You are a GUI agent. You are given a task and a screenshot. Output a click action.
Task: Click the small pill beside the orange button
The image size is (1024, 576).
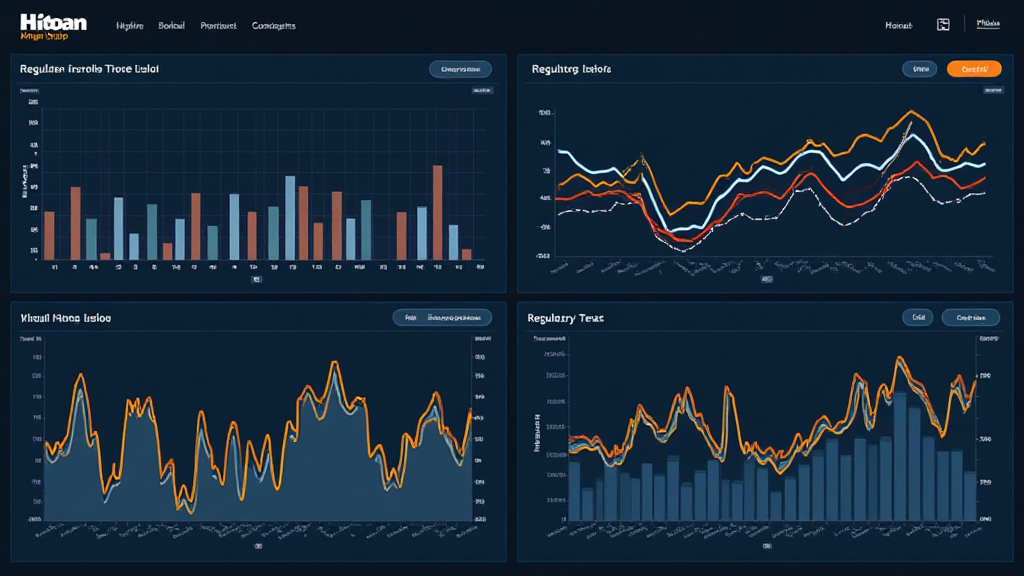point(919,69)
